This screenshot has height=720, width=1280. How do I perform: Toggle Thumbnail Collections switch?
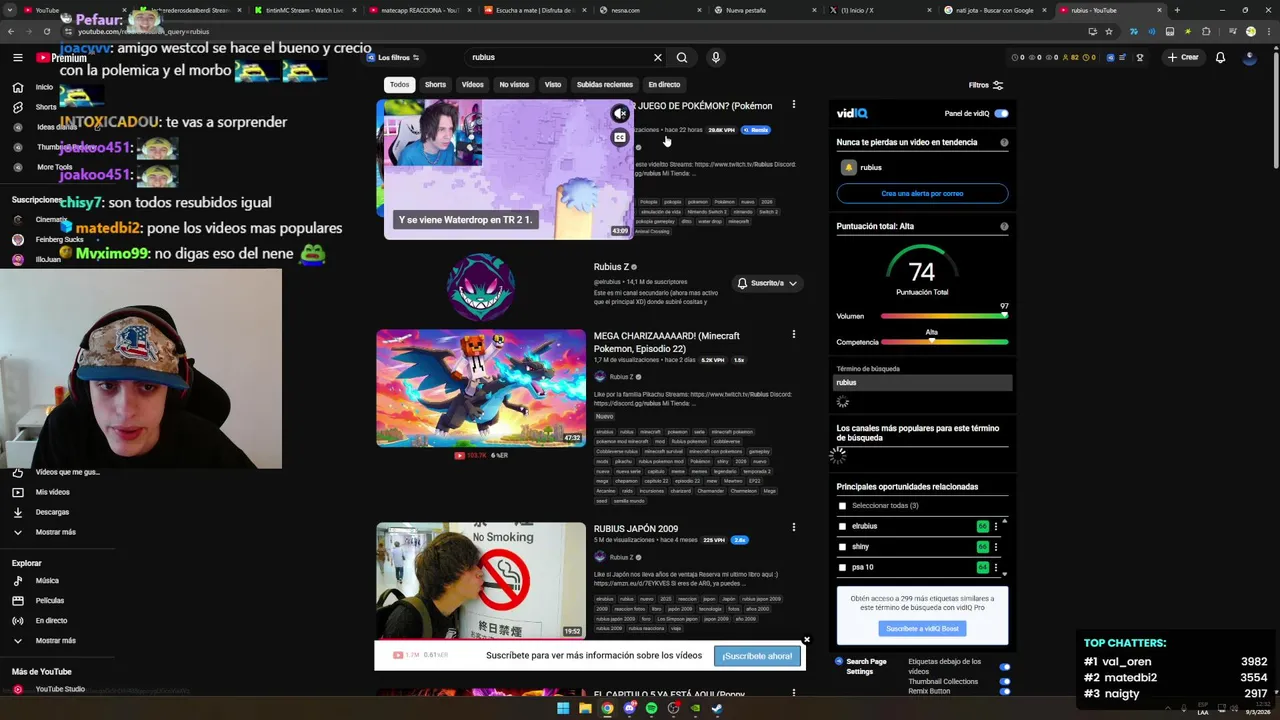tap(1004, 681)
